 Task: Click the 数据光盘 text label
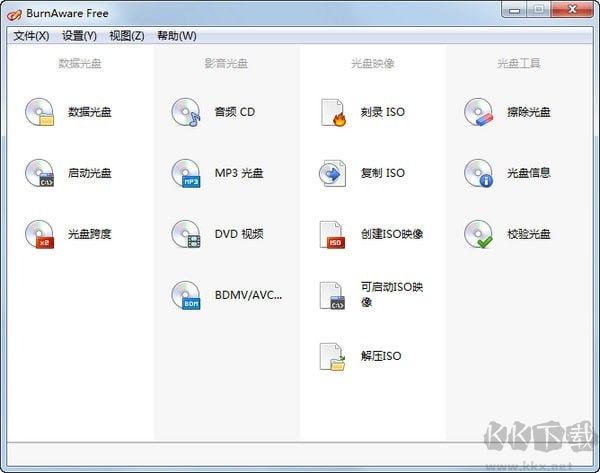pos(90,112)
